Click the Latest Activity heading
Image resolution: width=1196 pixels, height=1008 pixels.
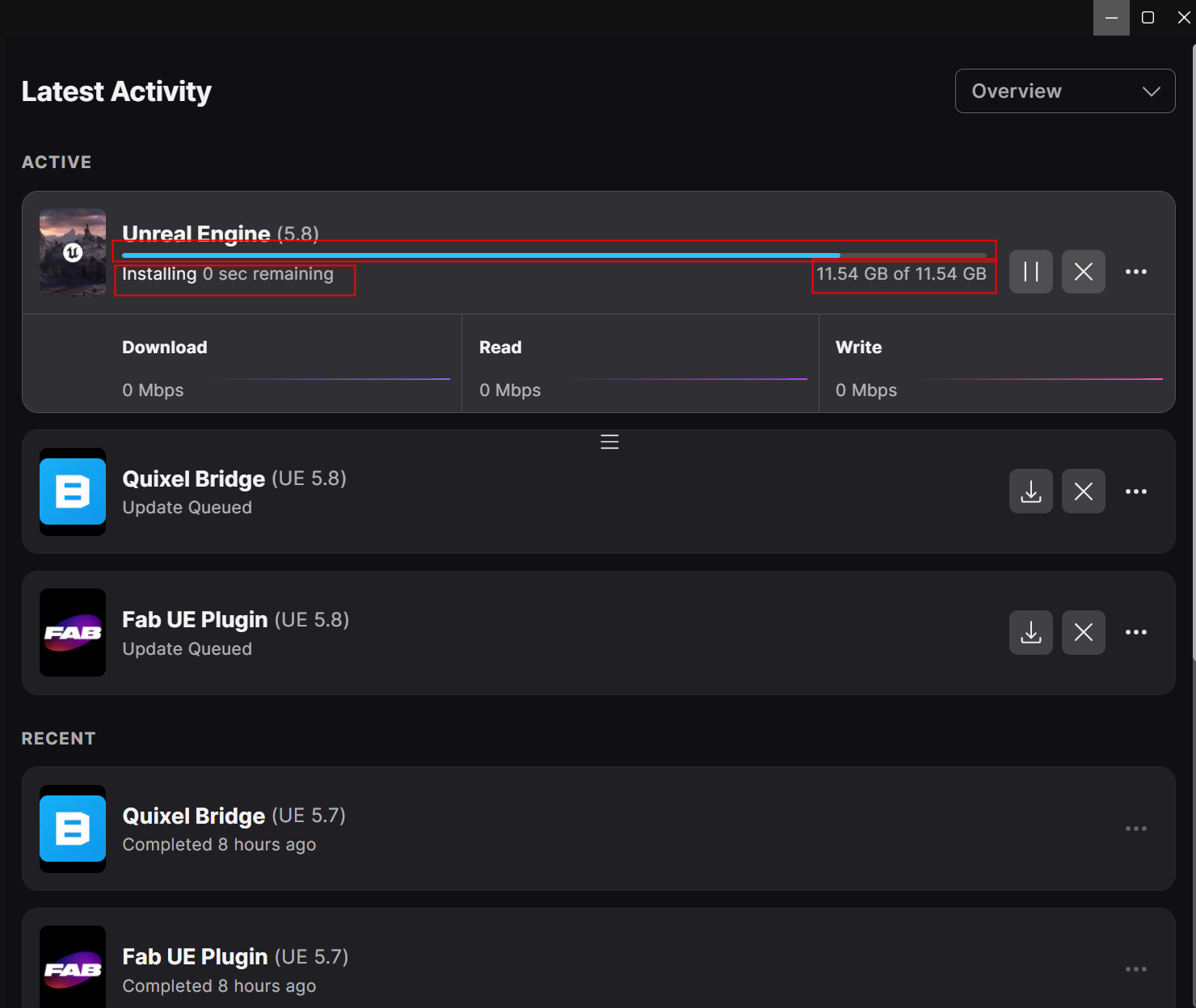116,91
